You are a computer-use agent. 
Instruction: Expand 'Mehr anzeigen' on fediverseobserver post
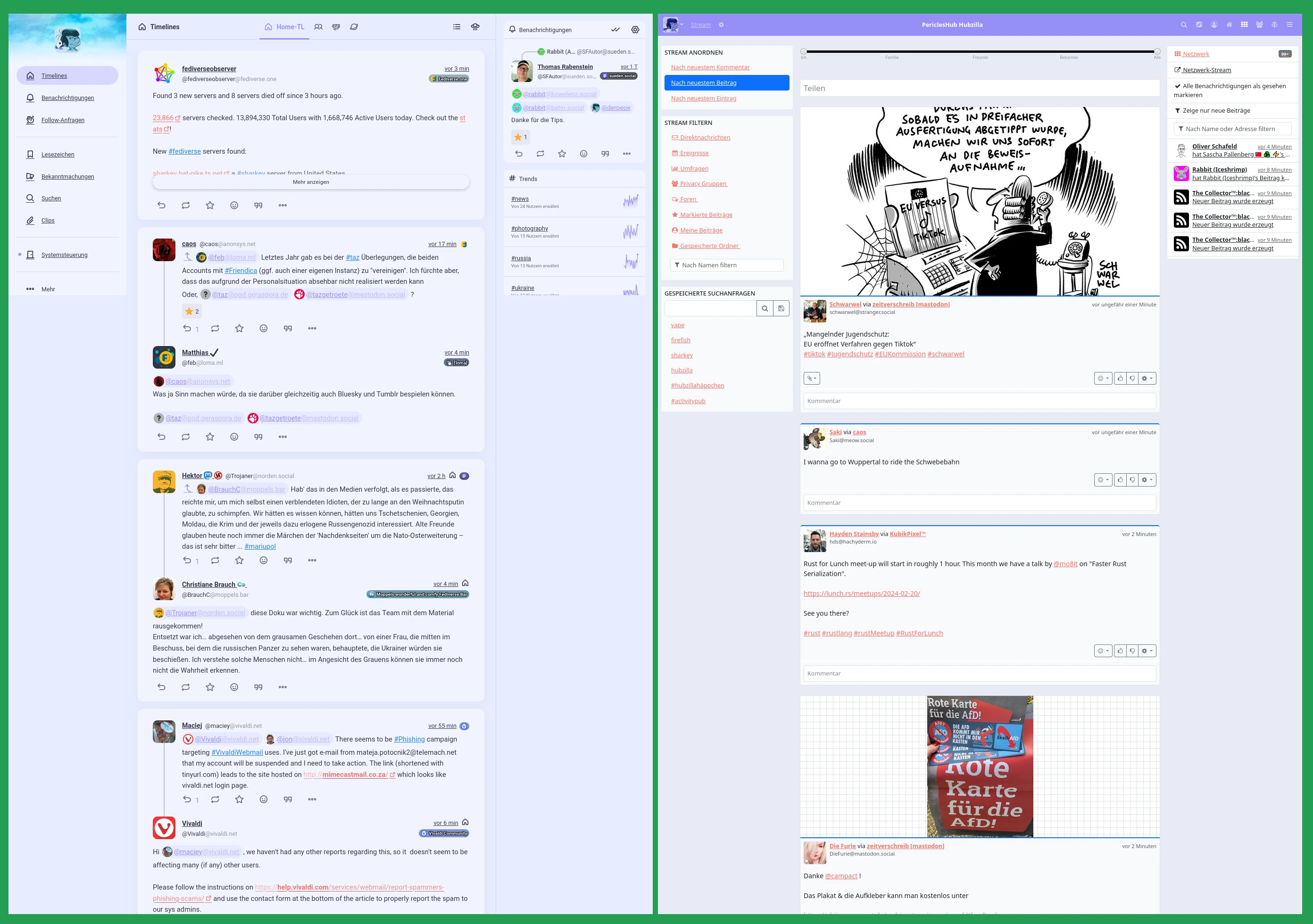tap(310, 182)
